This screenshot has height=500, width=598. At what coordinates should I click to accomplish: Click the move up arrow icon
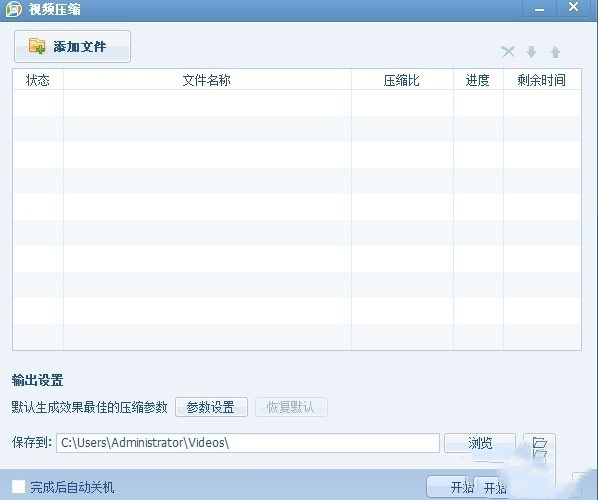(x=555, y=52)
